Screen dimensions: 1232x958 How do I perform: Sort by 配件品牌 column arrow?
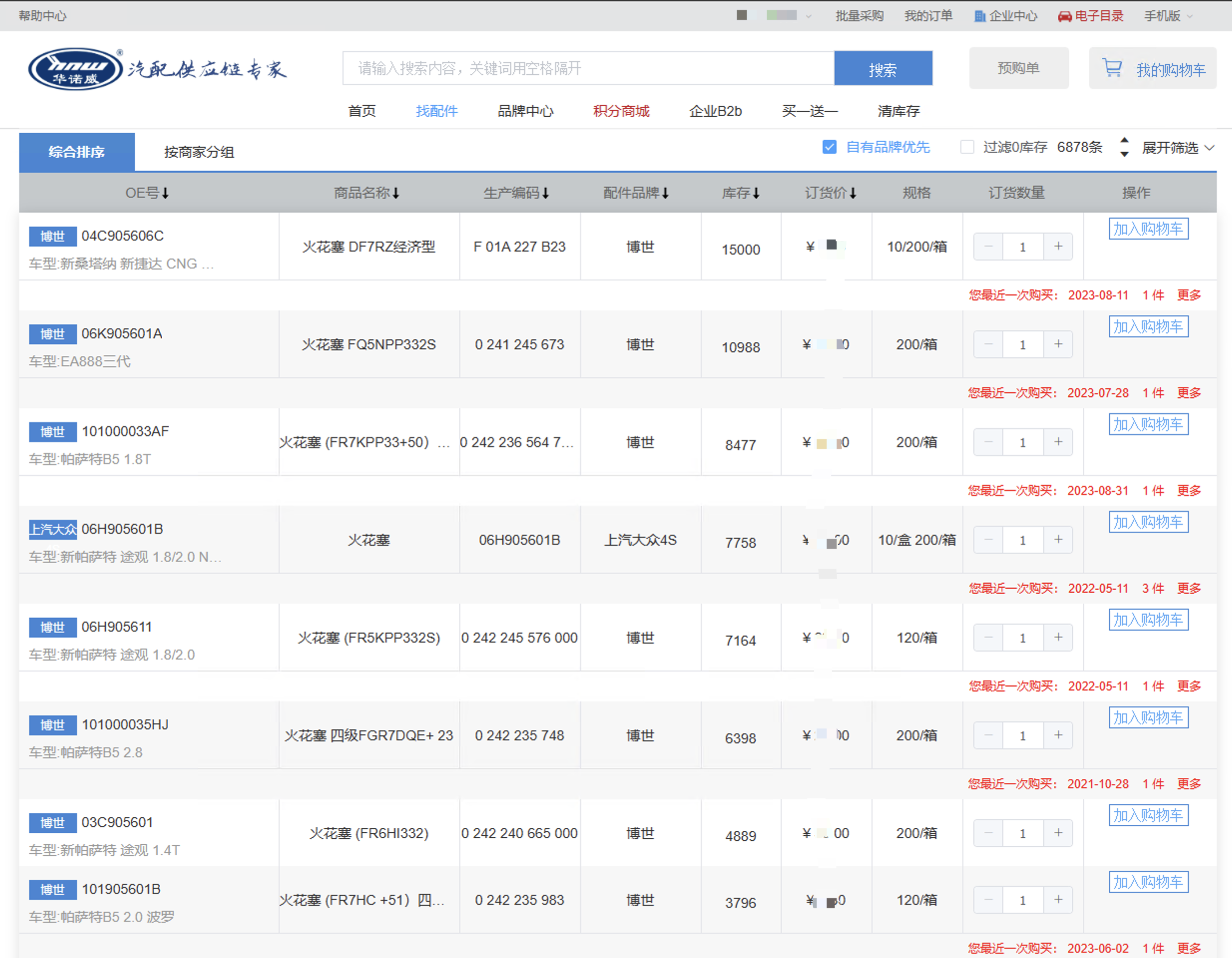point(665,194)
